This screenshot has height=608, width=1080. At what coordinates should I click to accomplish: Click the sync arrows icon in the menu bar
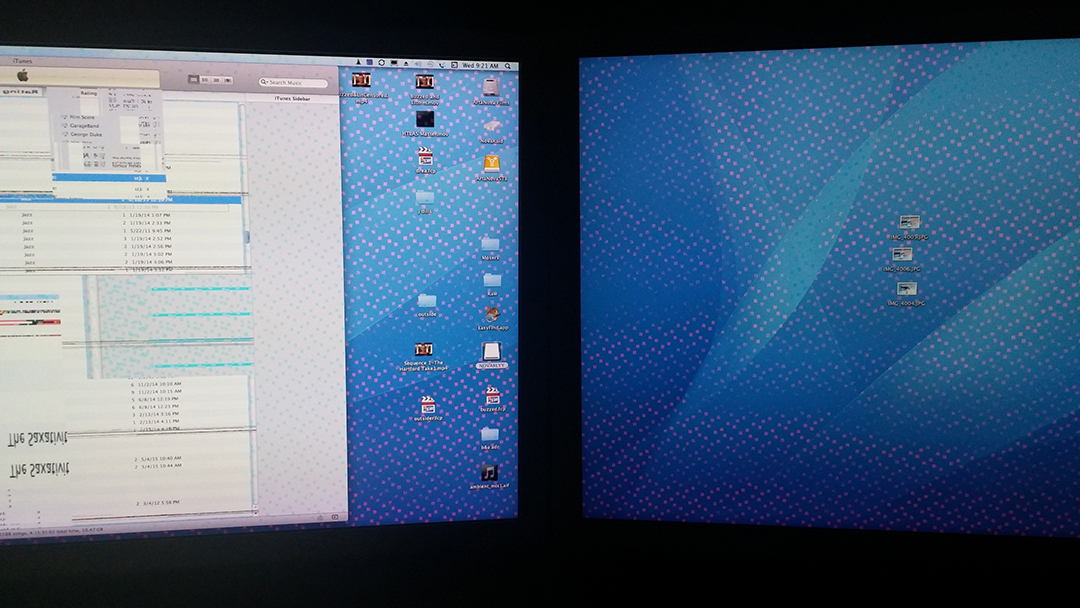[382, 63]
